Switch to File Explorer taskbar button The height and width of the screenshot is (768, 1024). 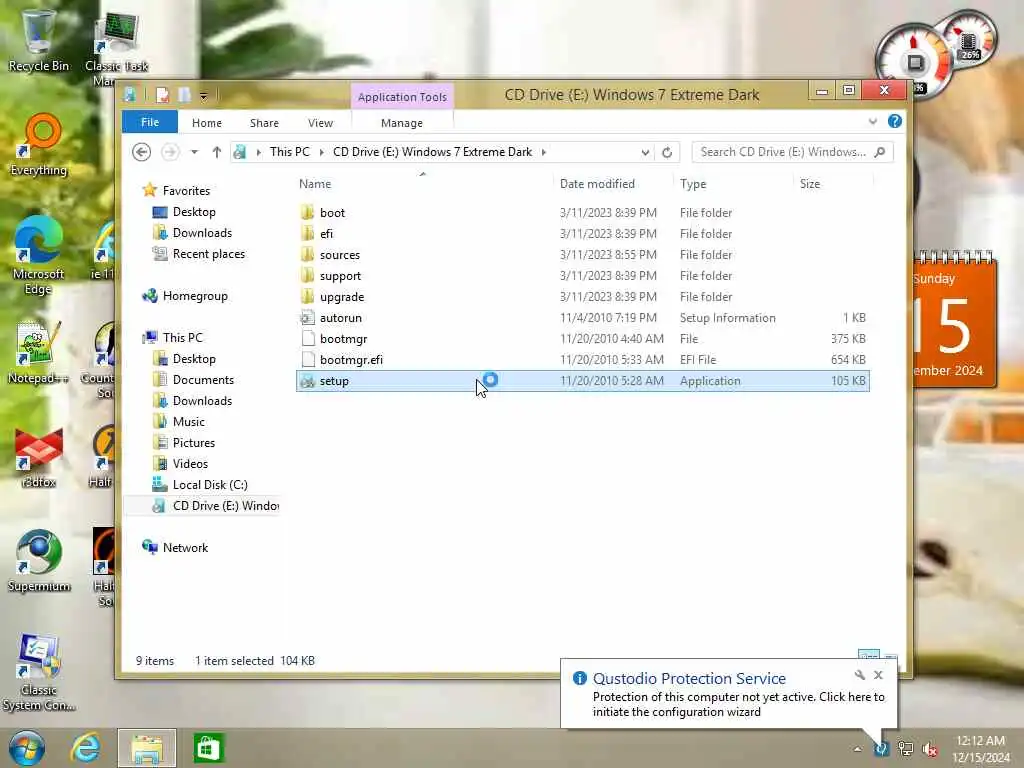pos(147,748)
